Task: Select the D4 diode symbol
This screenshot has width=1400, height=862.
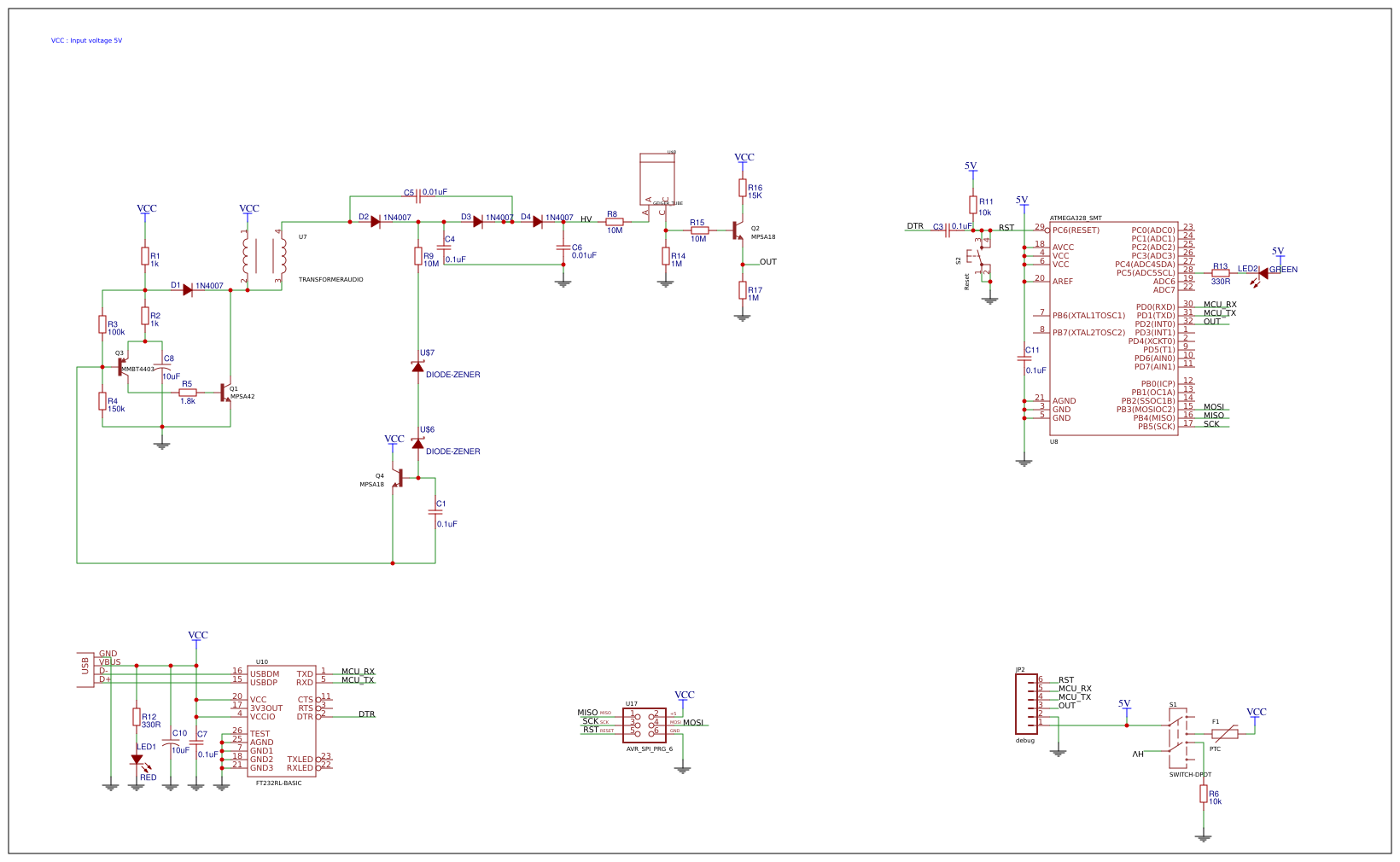Action: coord(538,222)
